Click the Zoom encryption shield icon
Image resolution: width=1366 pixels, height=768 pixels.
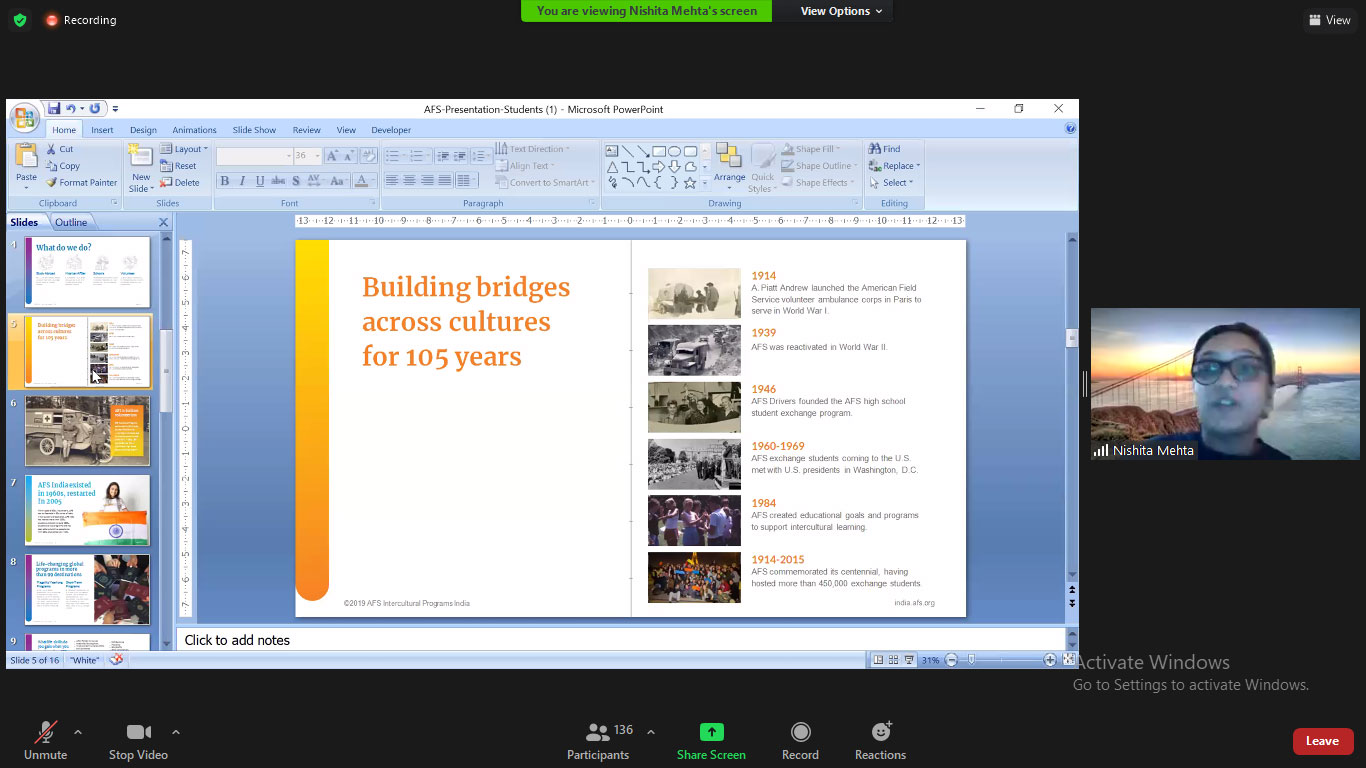click(x=20, y=20)
